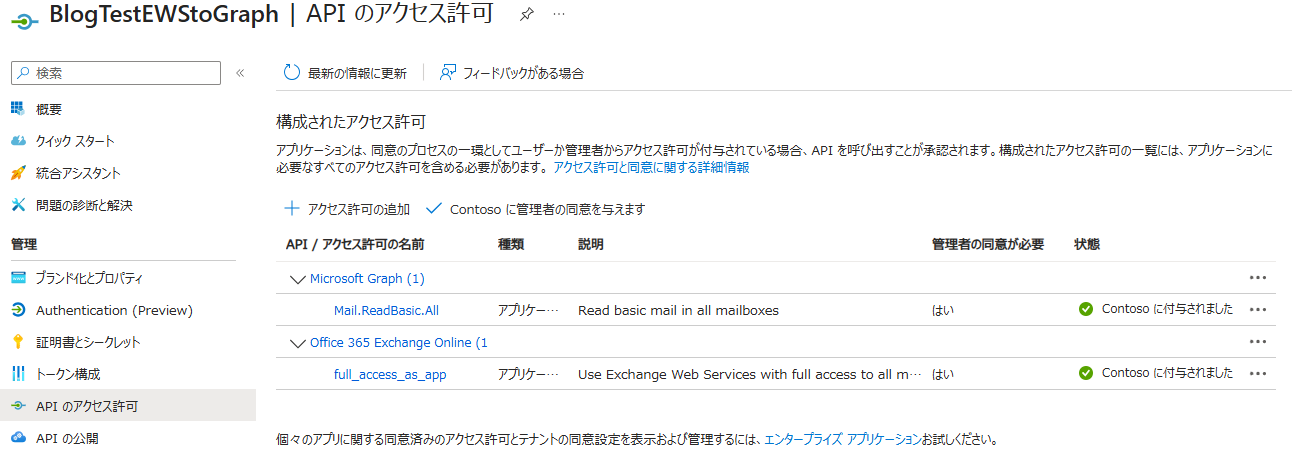Click the 概要 overview icon
The height and width of the screenshot is (458, 1292).
[18, 109]
